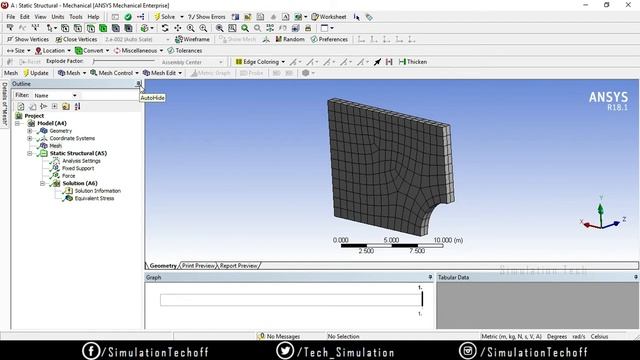
Task: Toggle Show Vertices
Action: (28, 39)
